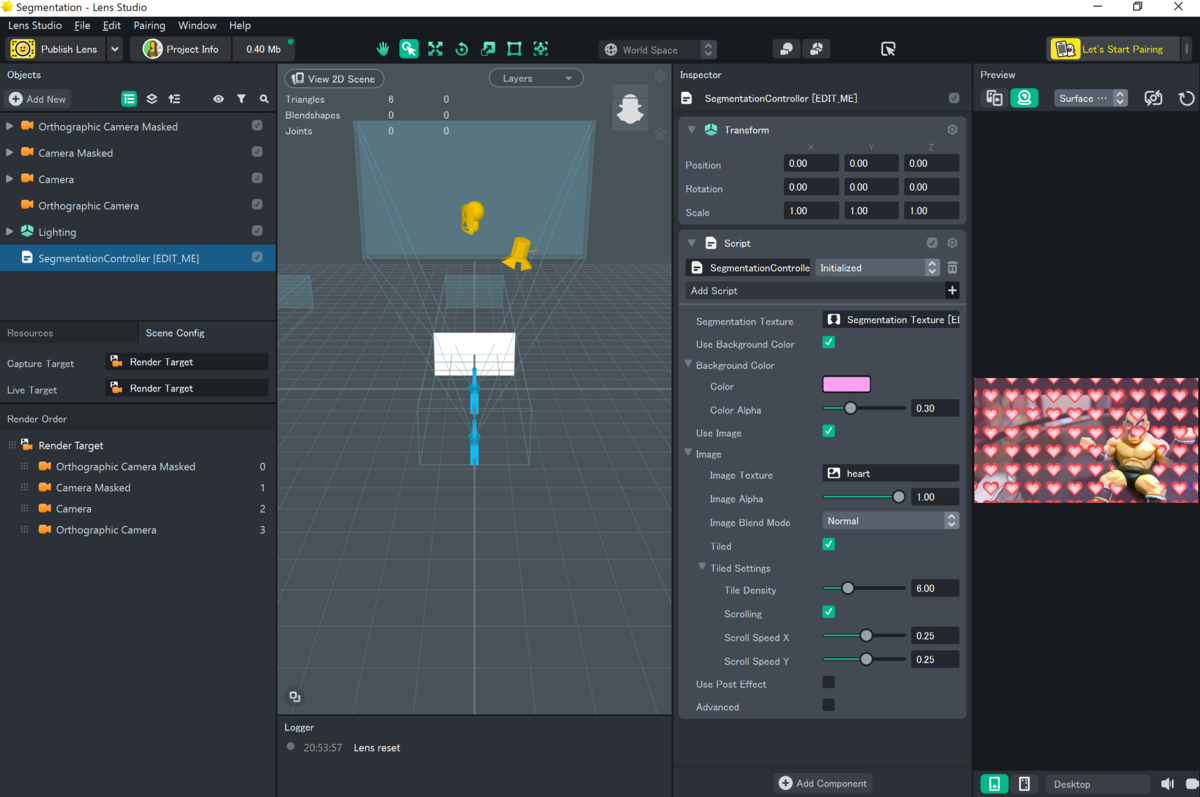Flip the preview camera
The height and width of the screenshot is (797, 1200).
[1154, 98]
